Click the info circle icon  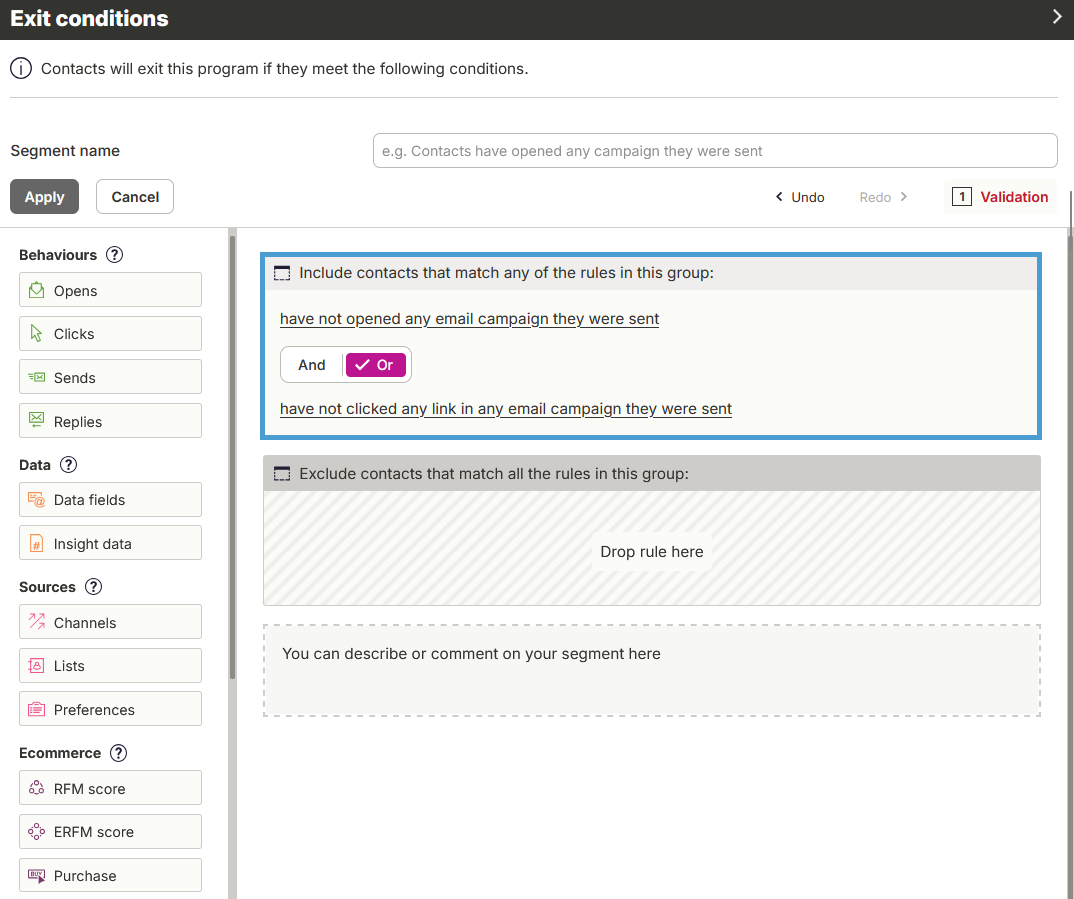pyautogui.click(x=21, y=68)
